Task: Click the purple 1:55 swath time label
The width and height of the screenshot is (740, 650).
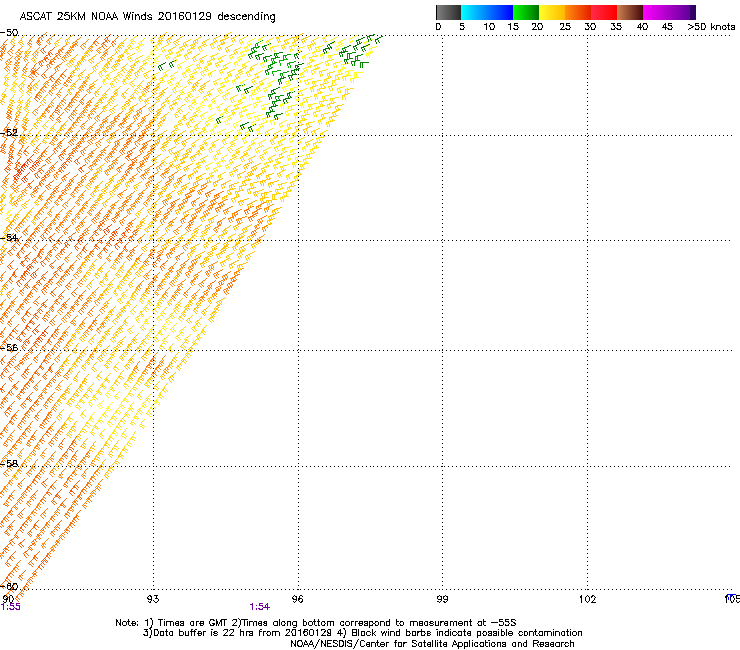Action: pos(10,607)
